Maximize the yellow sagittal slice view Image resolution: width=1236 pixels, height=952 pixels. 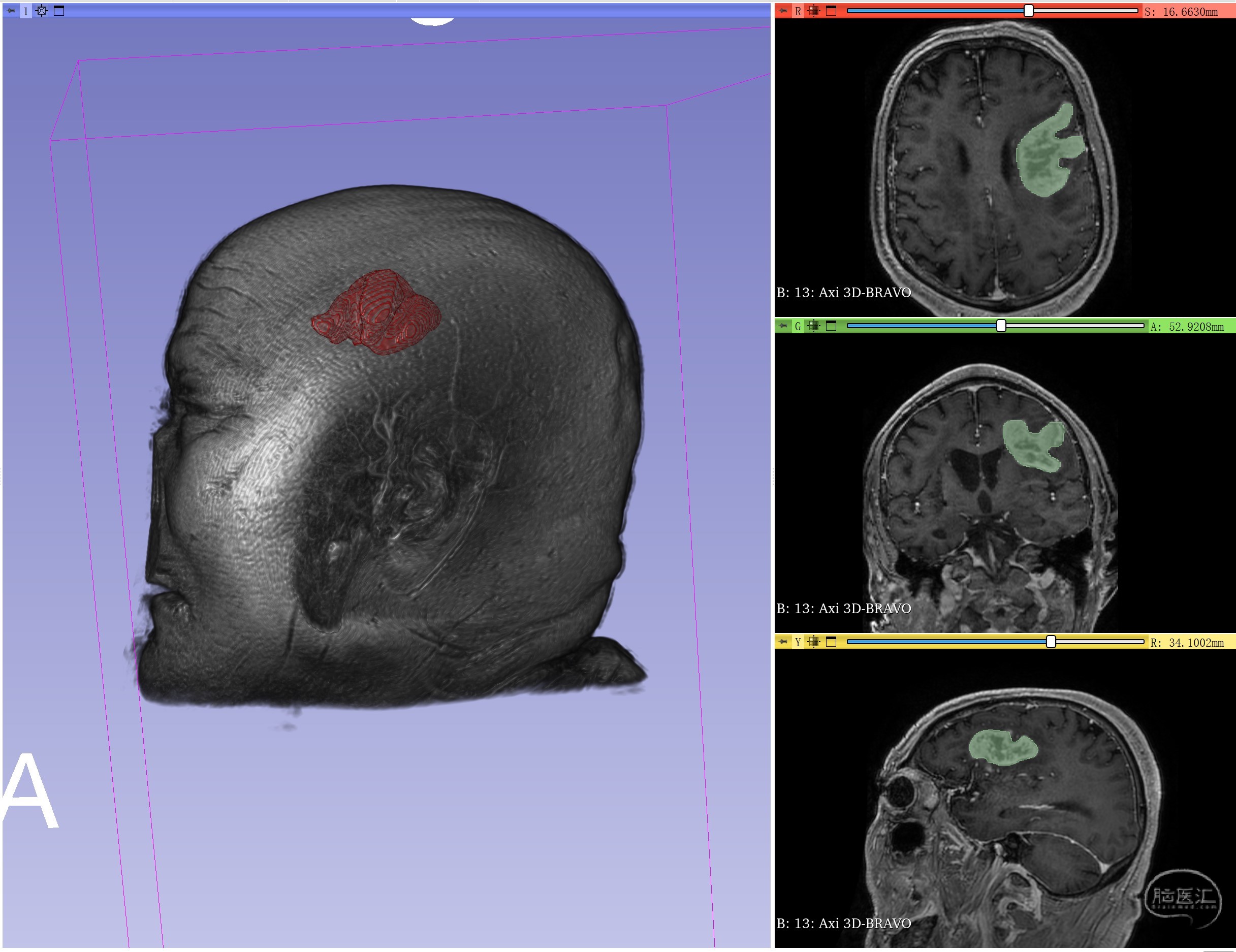[831, 642]
